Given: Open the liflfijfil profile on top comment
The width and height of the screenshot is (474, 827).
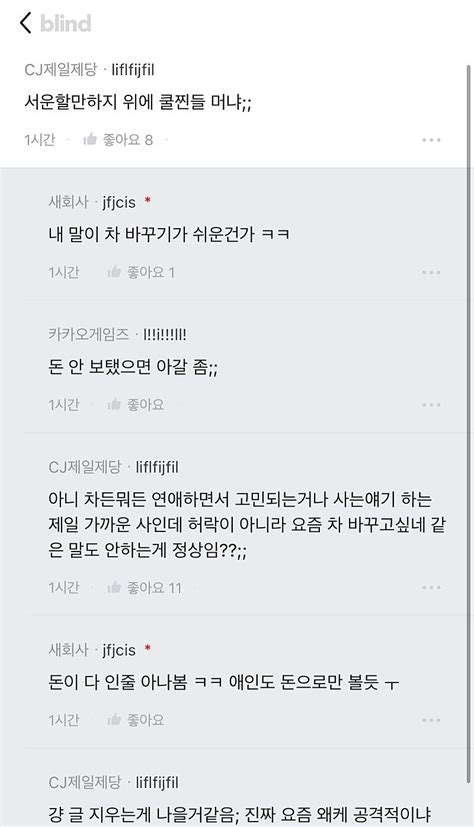Looking at the screenshot, I should 133,70.
